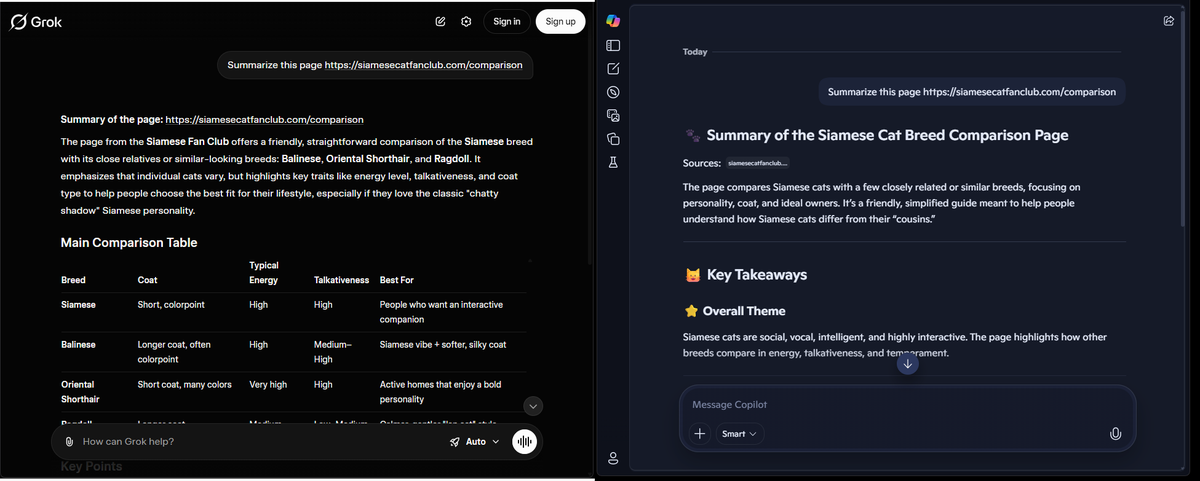Click the Sign up button in Grok

tap(561, 22)
